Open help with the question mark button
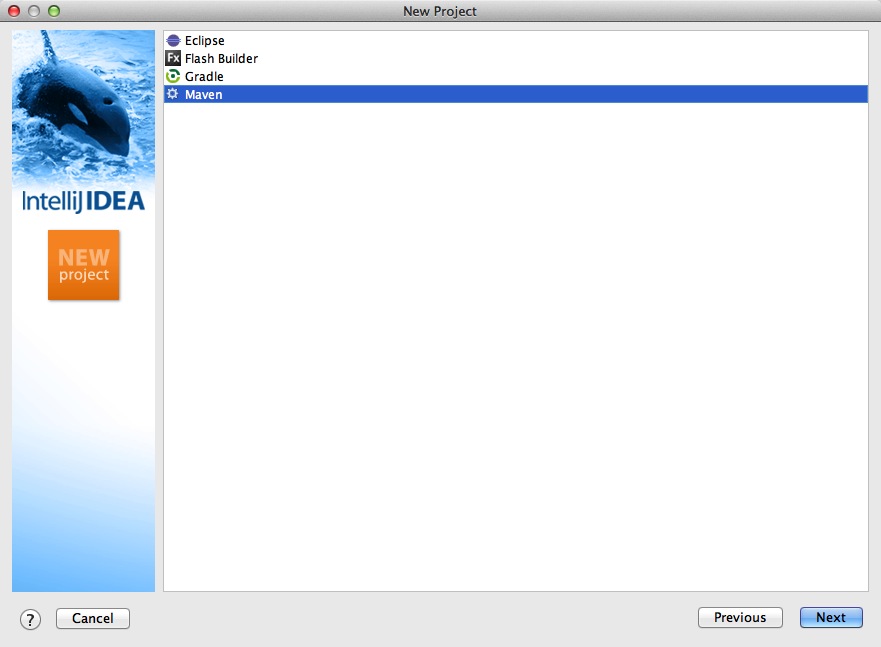881x647 pixels. [x=31, y=619]
